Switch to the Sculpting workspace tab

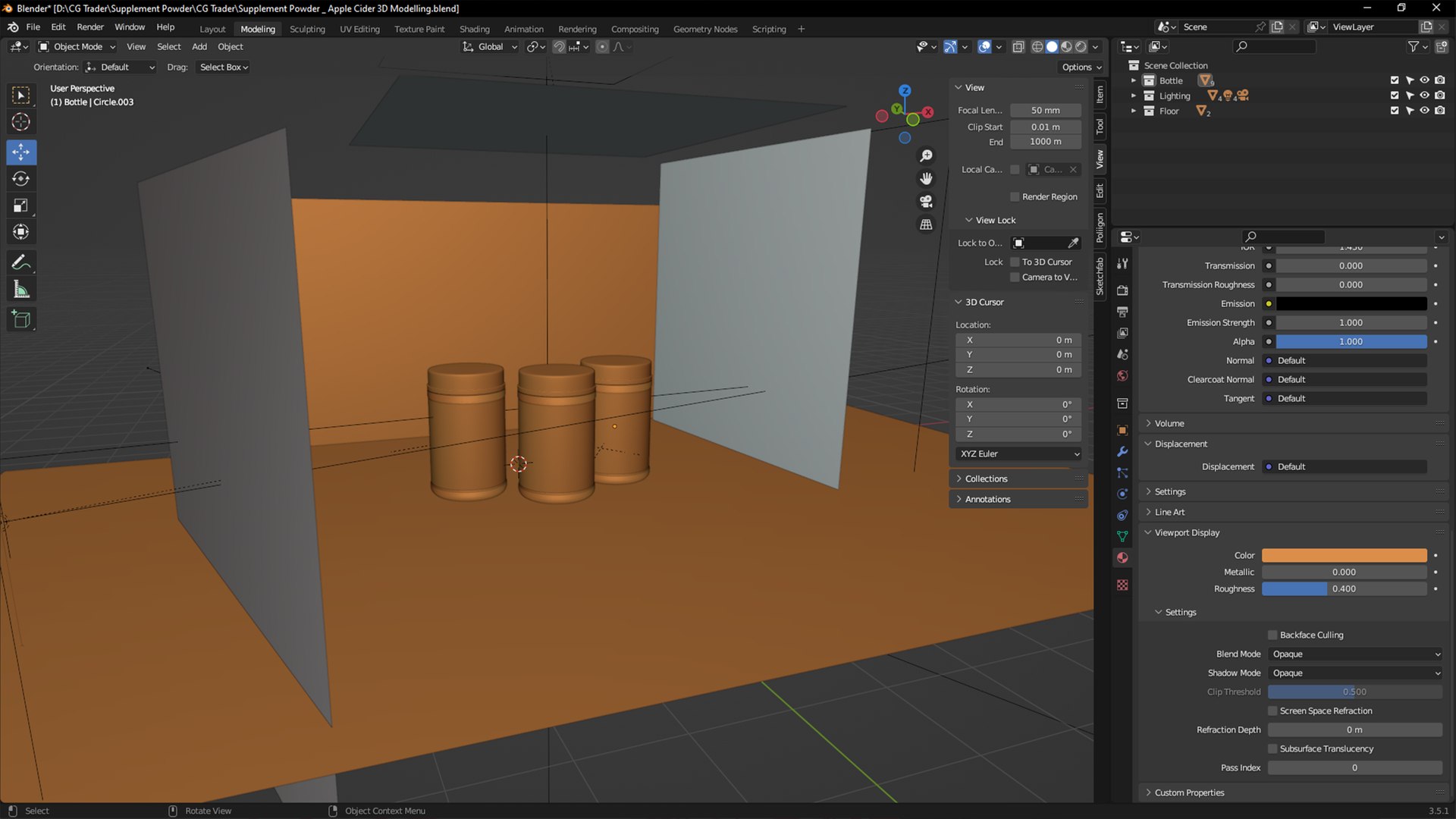pyautogui.click(x=307, y=30)
